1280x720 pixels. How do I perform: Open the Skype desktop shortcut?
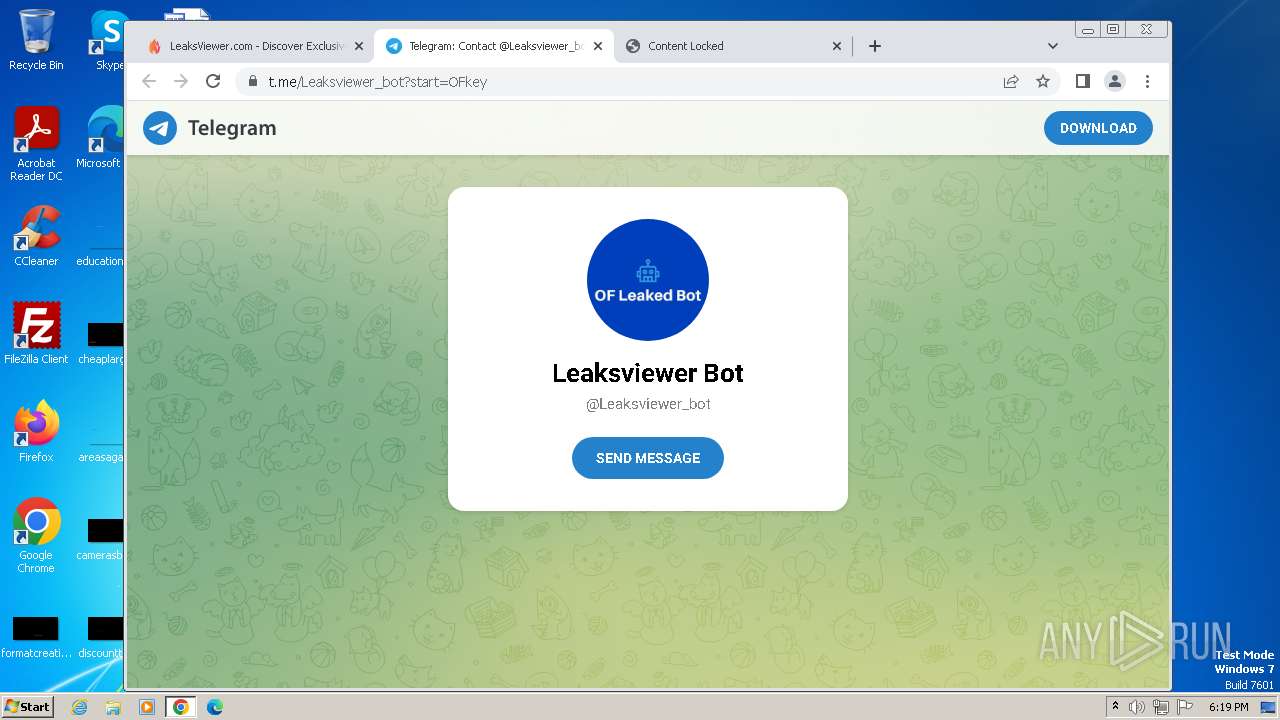[108, 40]
